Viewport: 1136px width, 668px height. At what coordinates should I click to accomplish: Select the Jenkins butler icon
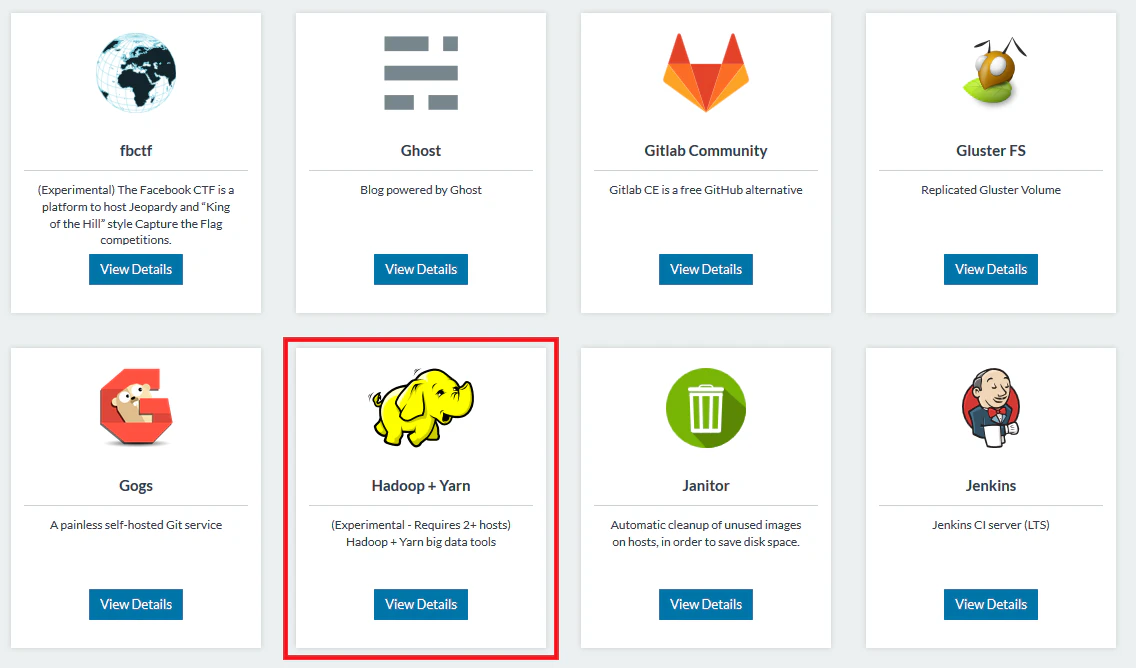click(x=991, y=408)
